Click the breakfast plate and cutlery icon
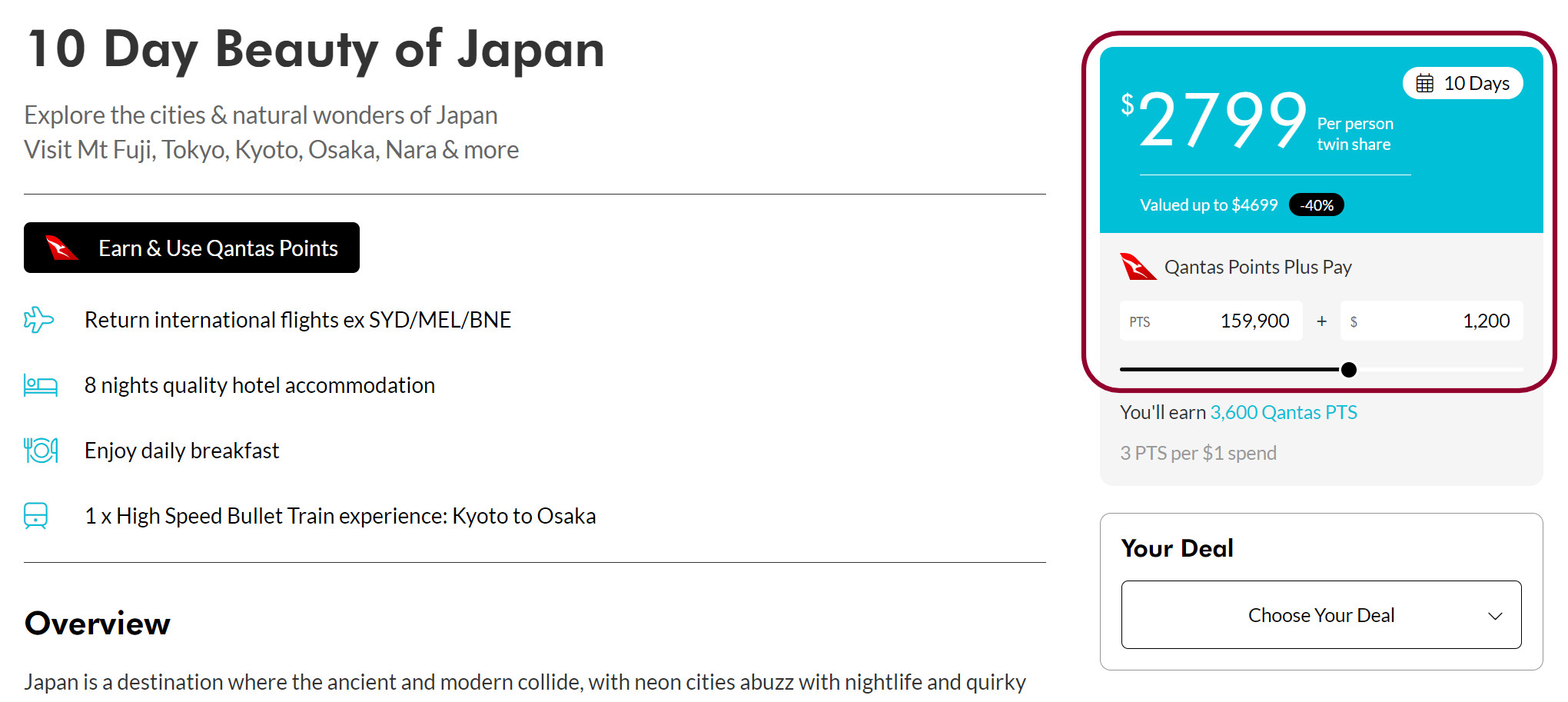The height and width of the screenshot is (702, 1568). [41, 451]
